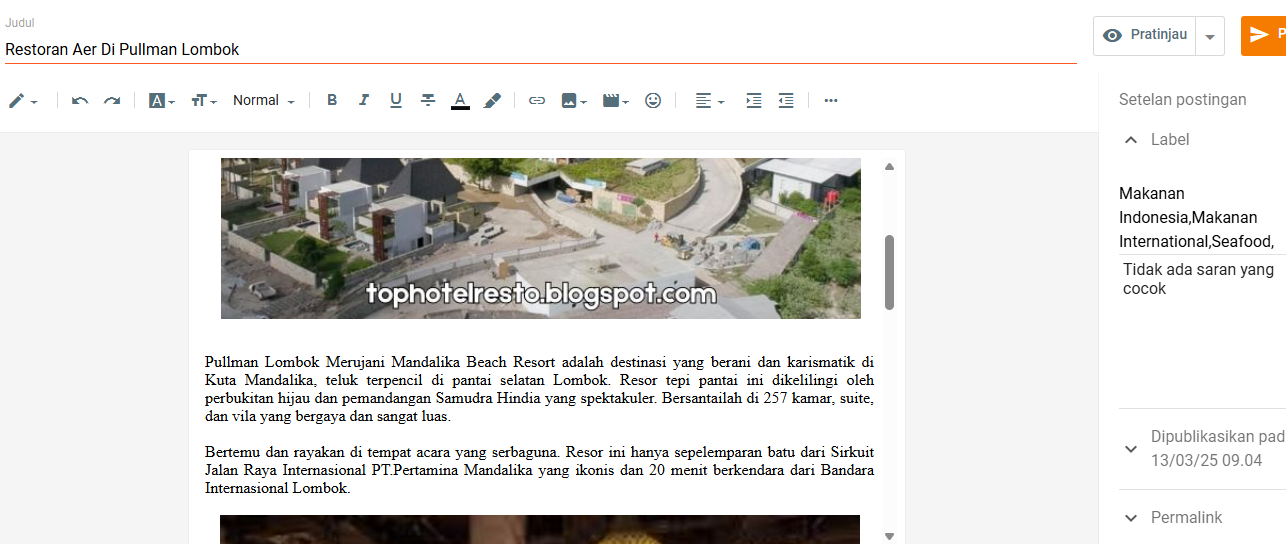Insert or edit a link
The height and width of the screenshot is (544, 1286).
coord(537,101)
